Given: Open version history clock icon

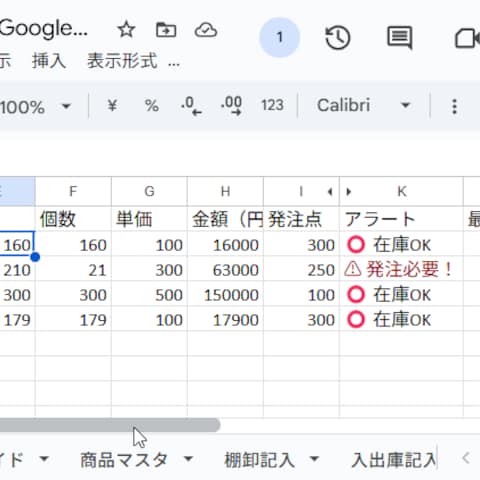Looking at the screenshot, I should pos(337,38).
